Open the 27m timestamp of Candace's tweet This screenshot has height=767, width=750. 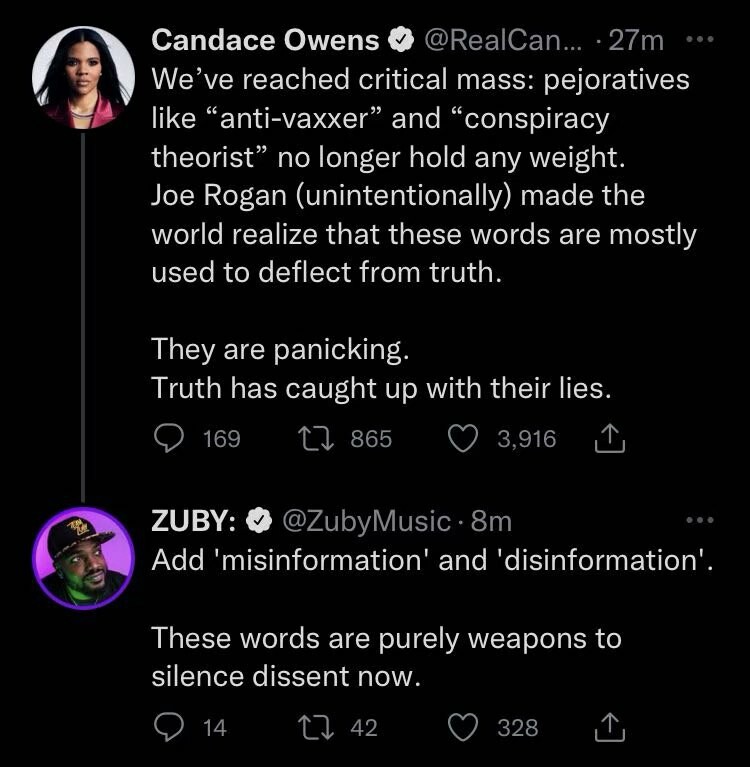click(x=637, y=41)
